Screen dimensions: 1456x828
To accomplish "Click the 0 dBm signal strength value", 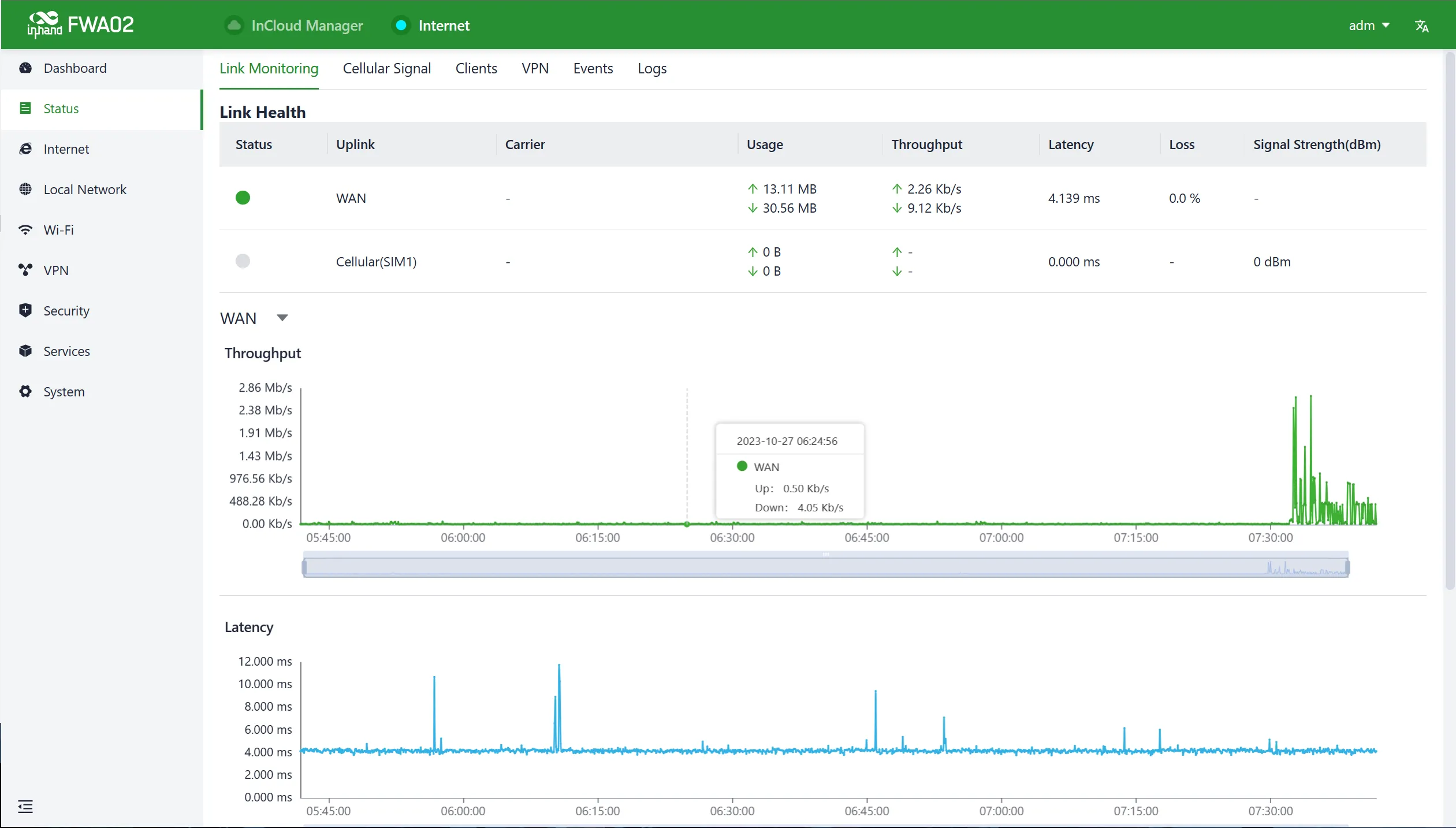I will pos(1272,262).
